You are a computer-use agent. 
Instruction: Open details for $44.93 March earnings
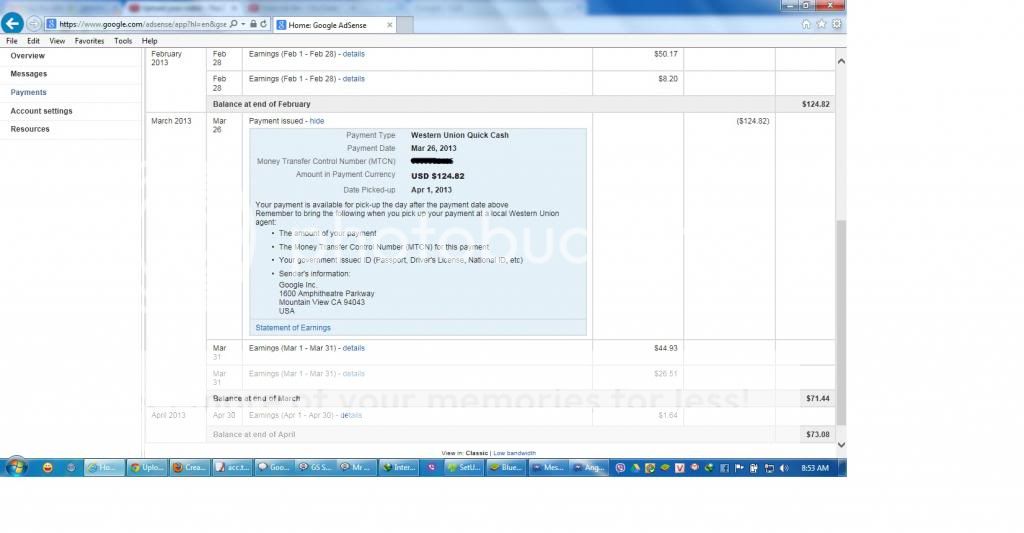(353, 348)
